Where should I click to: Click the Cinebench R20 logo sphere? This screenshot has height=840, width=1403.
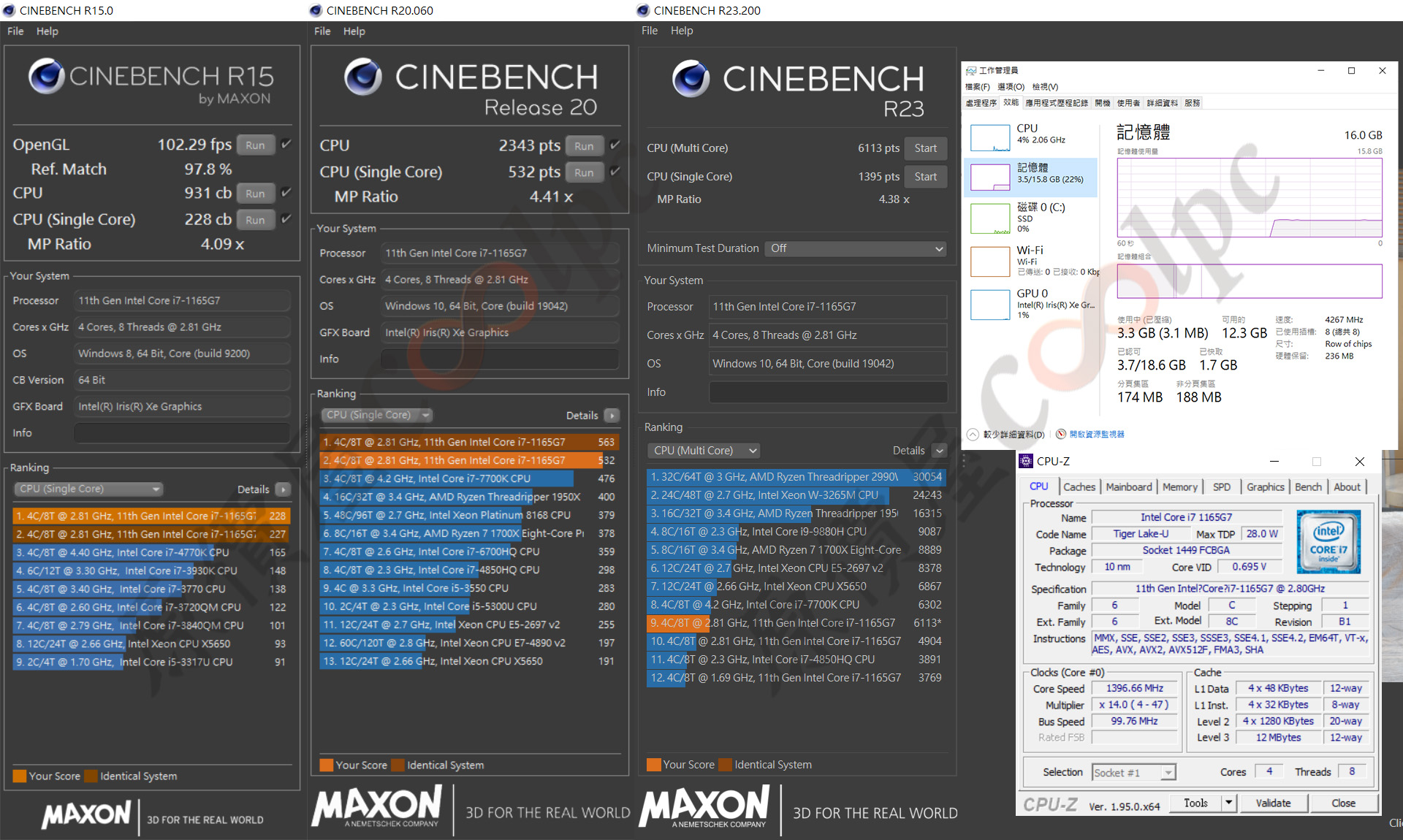(x=363, y=77)
